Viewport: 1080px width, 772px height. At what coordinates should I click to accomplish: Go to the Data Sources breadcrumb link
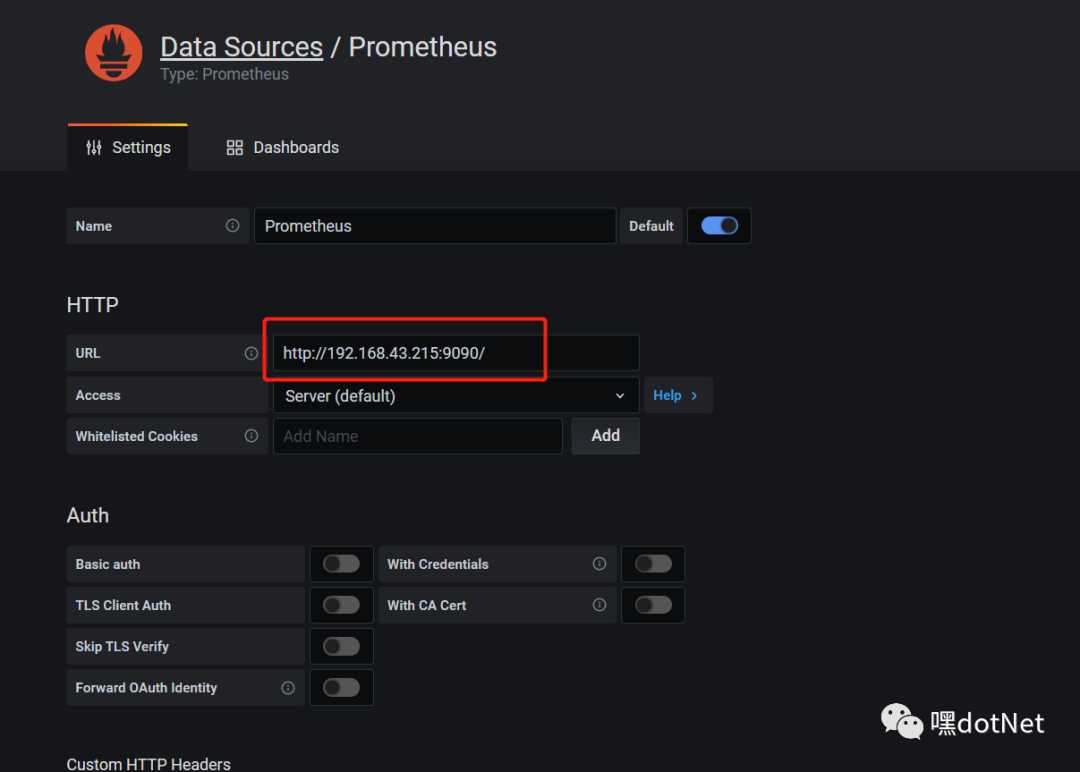[241, 47]
